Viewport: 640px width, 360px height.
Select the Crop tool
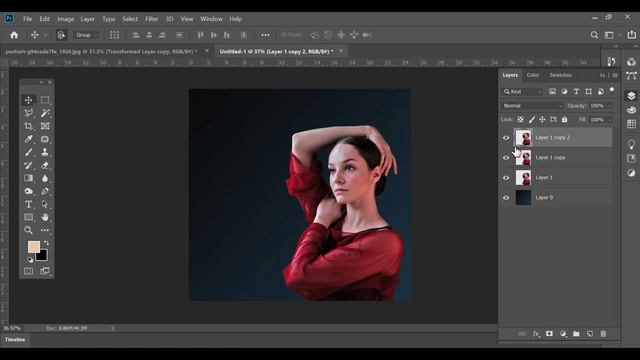tap(29, 126)
